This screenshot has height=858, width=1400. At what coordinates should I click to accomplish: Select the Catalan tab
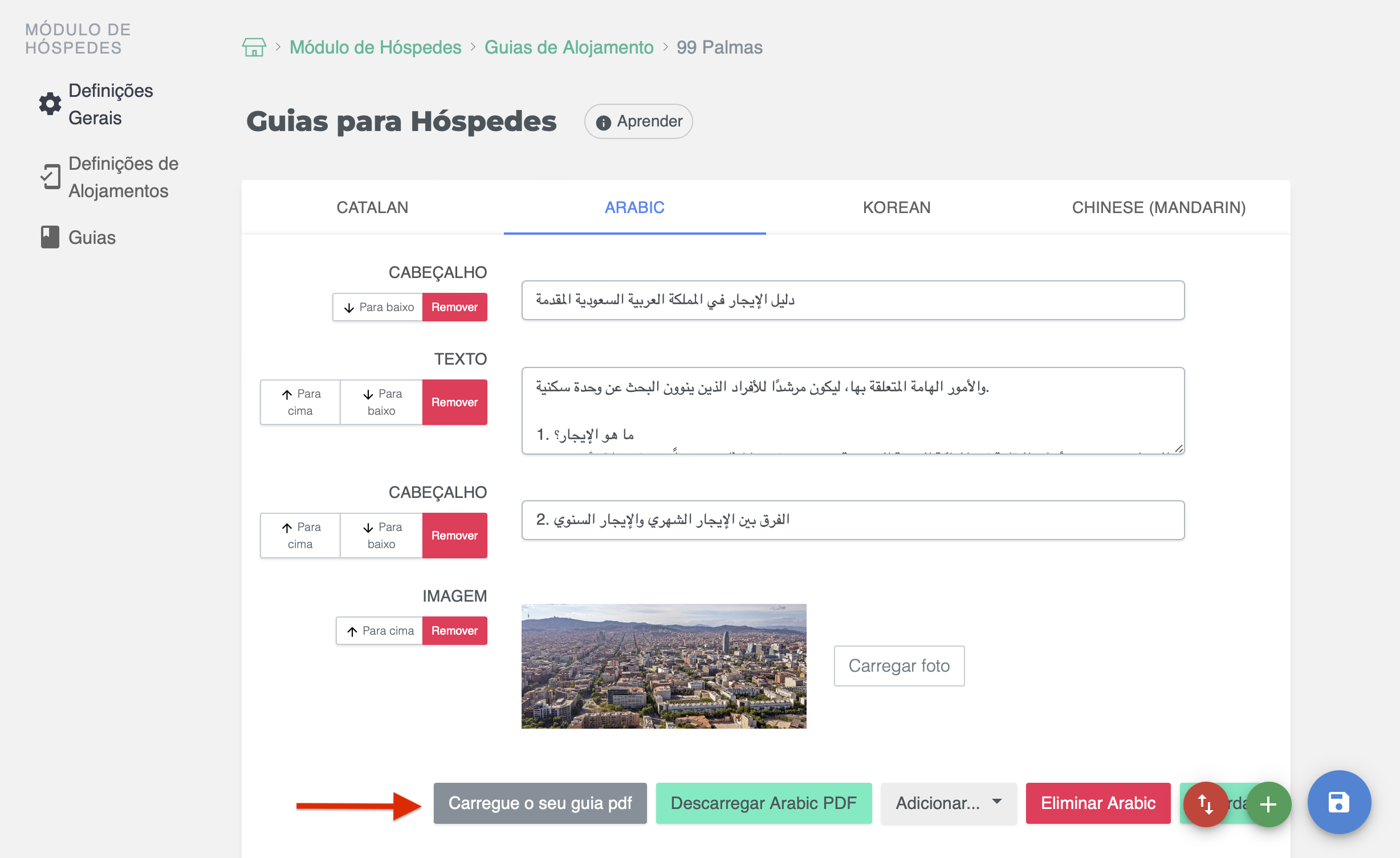(x=372, y=207)
